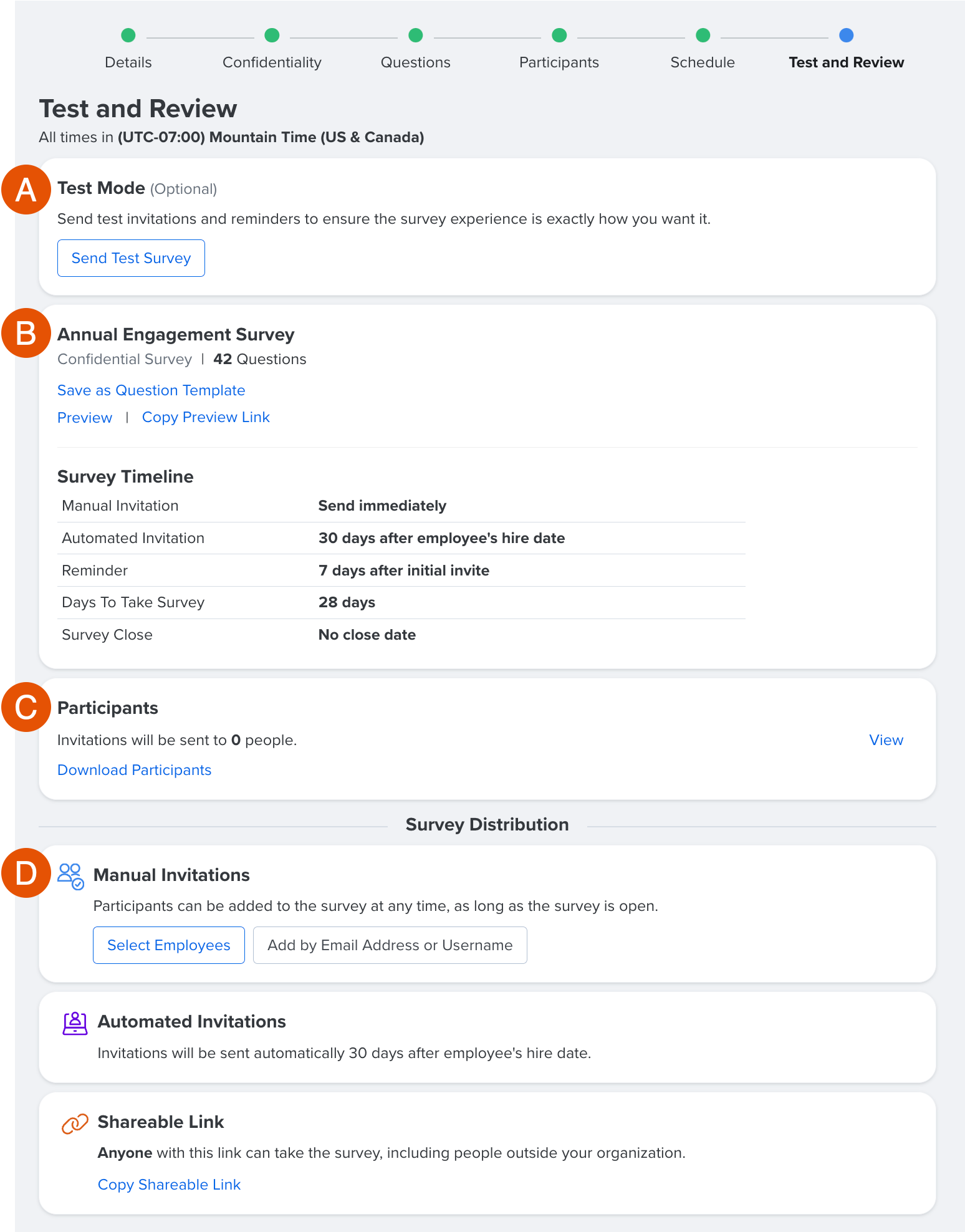Click Download Participants link

click(x=135, y=770)
